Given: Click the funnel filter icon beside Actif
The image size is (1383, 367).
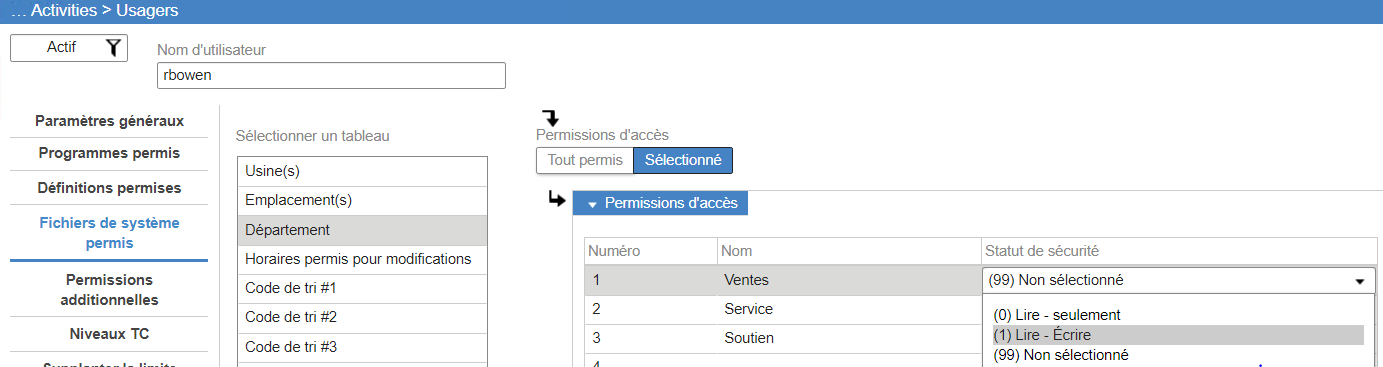Looking at the screenshot, I should [114, 47].
